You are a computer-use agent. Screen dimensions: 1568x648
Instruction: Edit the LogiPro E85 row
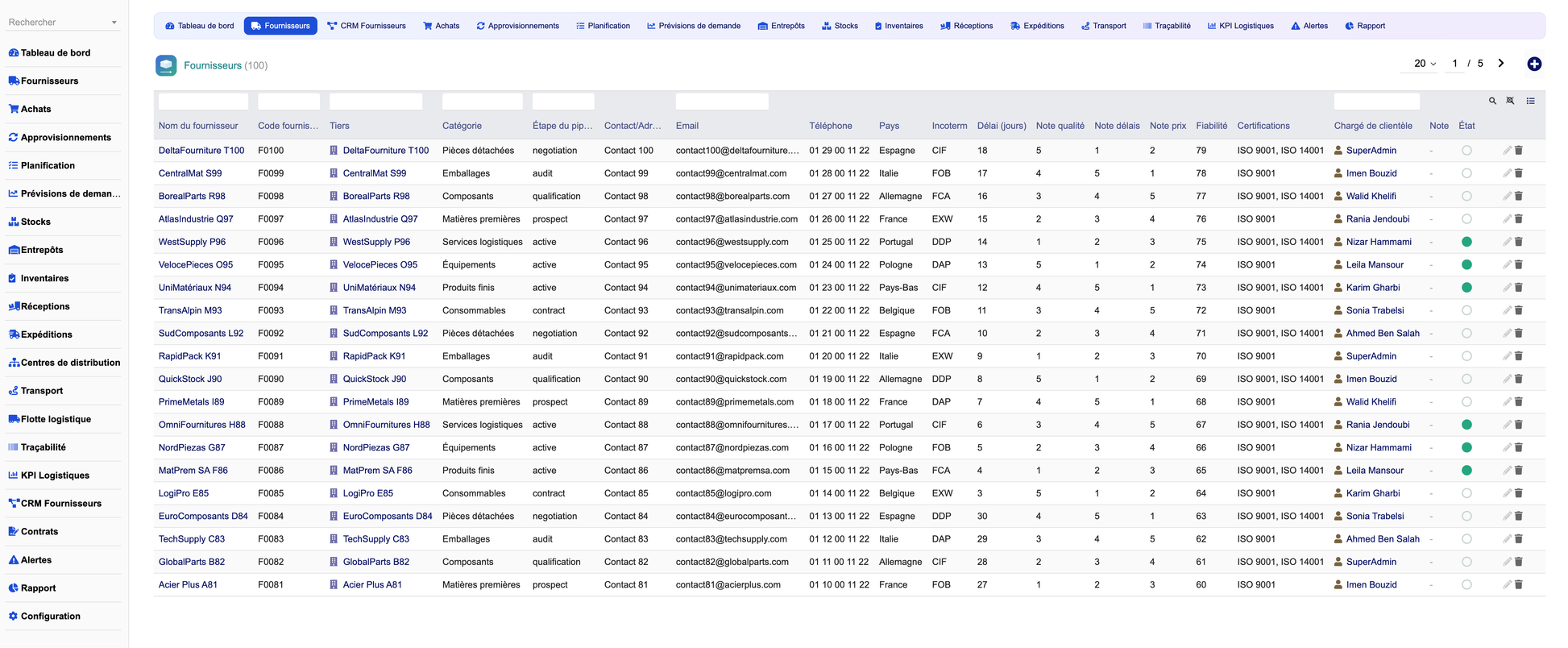tap(1507, 493)
